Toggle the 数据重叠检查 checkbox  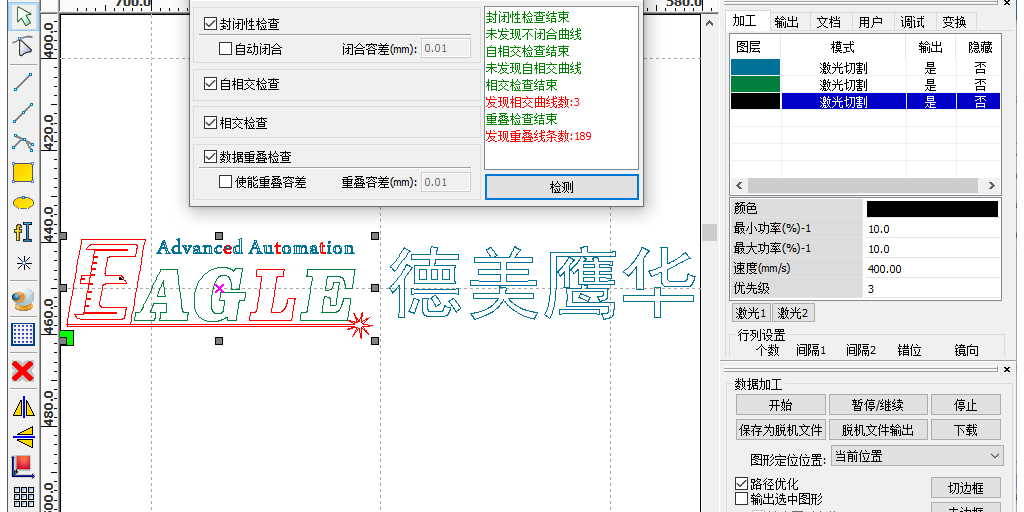click(x=210, y=157)
